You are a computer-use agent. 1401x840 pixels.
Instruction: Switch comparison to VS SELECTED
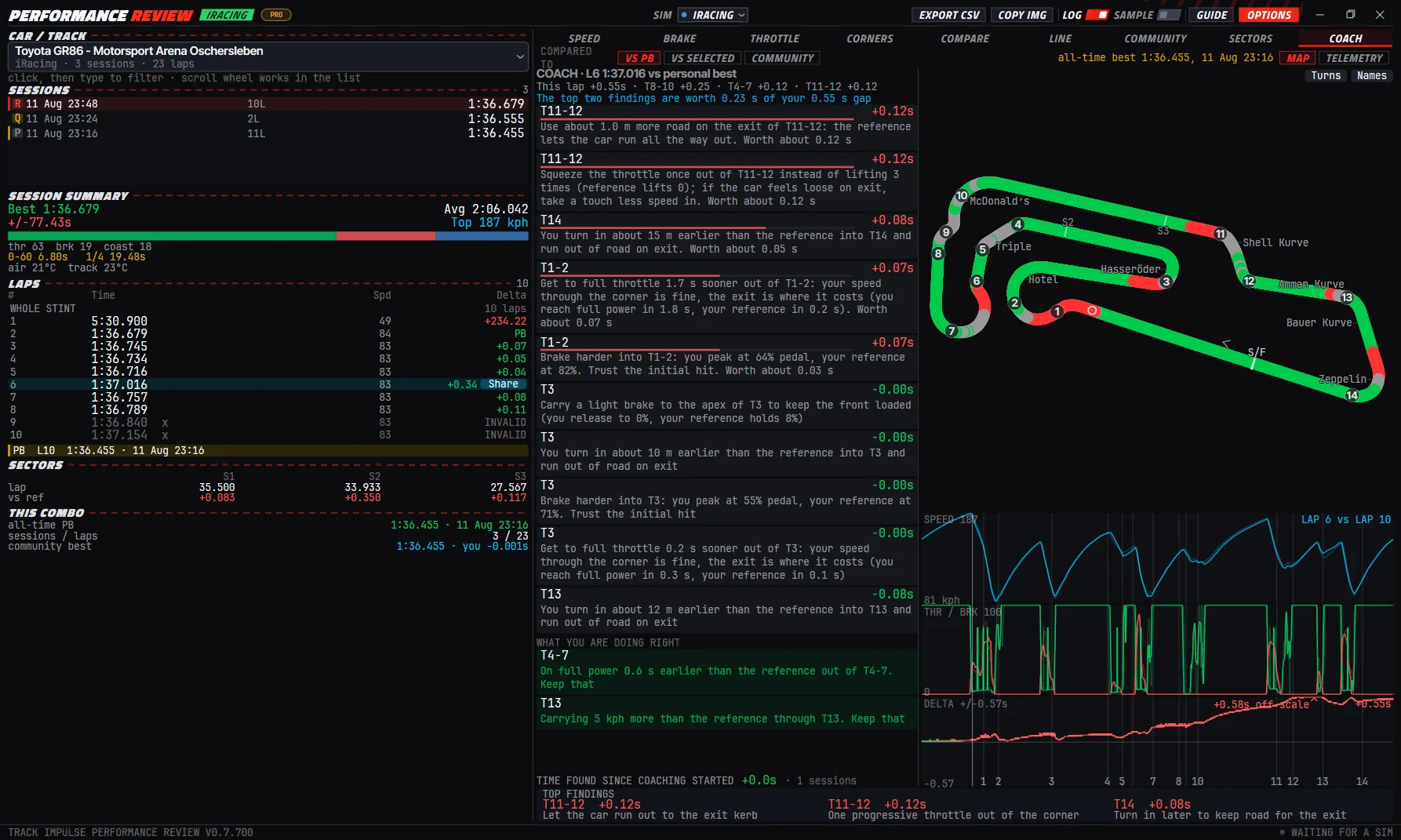tap(703, 58)
